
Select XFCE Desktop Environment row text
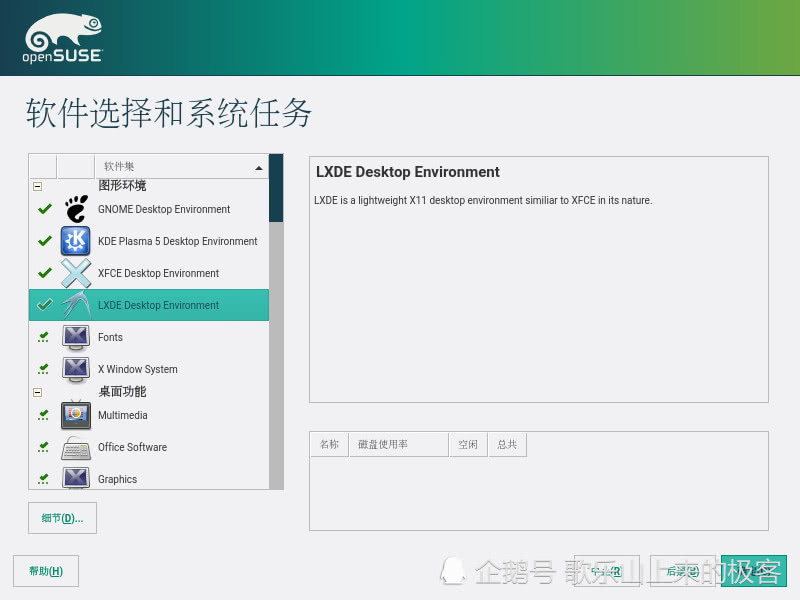158,273
